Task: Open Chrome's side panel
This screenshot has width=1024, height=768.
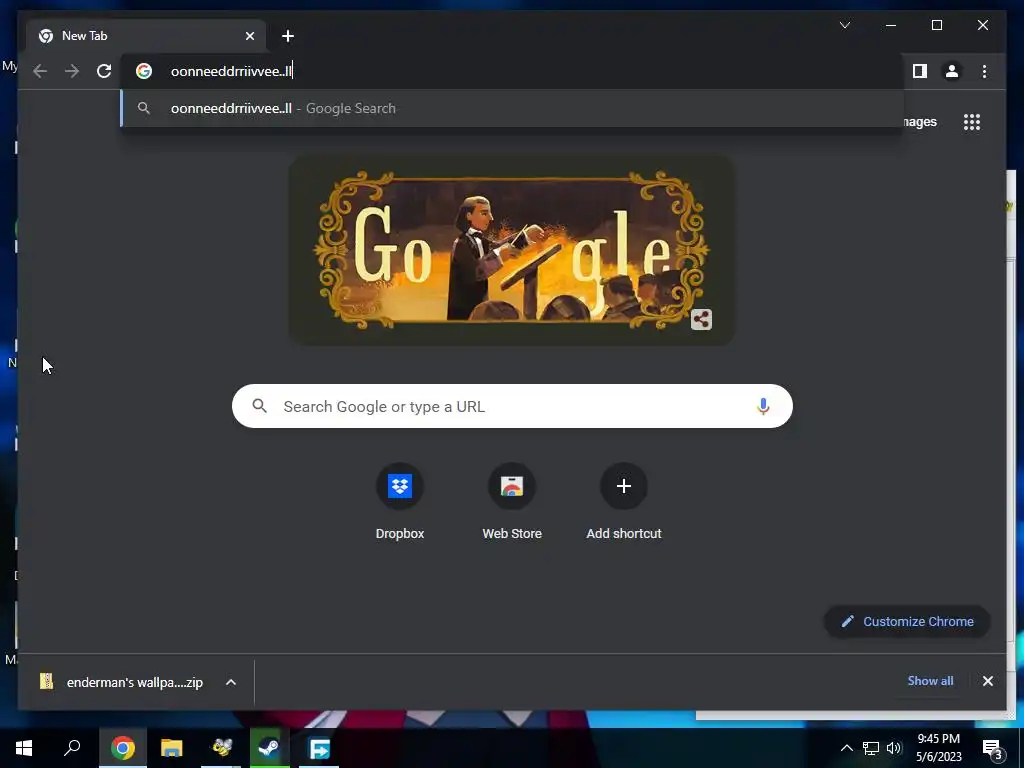Action: coord(920,71)
